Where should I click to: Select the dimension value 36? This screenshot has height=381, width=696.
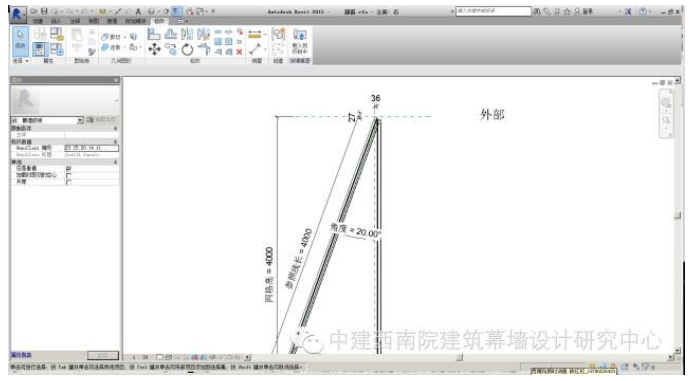[376, 98]
